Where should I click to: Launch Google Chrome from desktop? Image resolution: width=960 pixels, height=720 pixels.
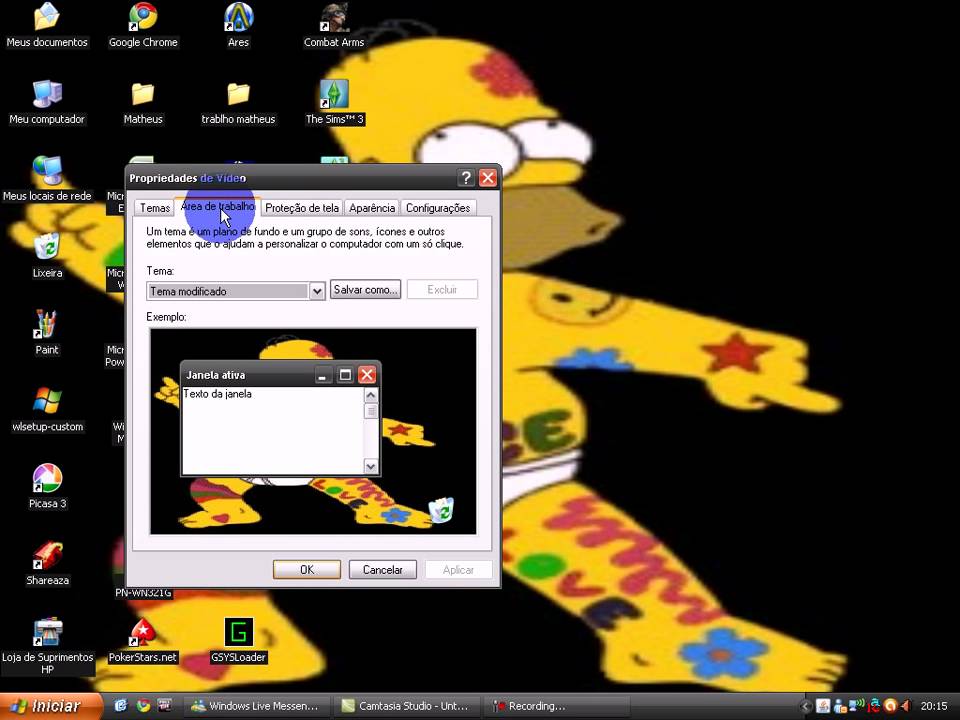click(x=143, y=26)
